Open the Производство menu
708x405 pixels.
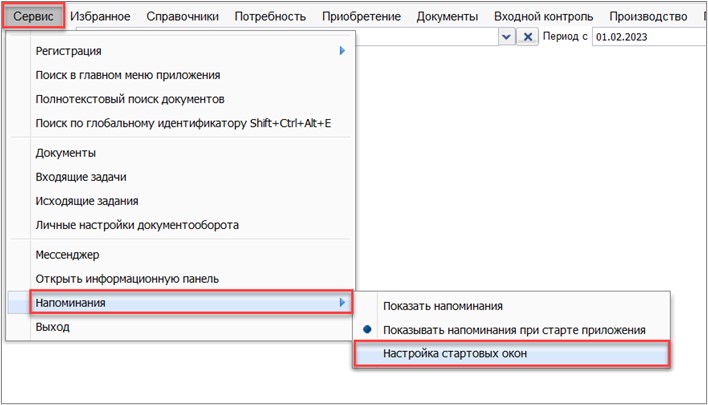coord(647,16)
